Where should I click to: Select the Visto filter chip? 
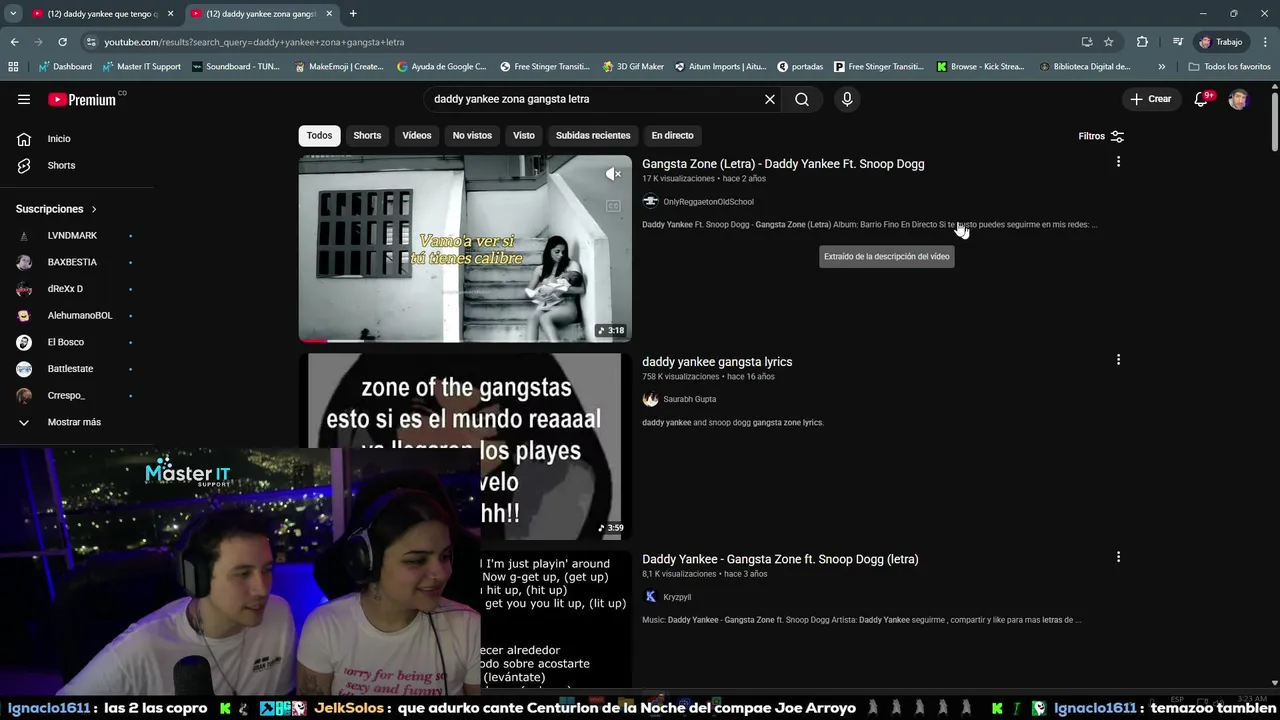[x=524, y=135]
